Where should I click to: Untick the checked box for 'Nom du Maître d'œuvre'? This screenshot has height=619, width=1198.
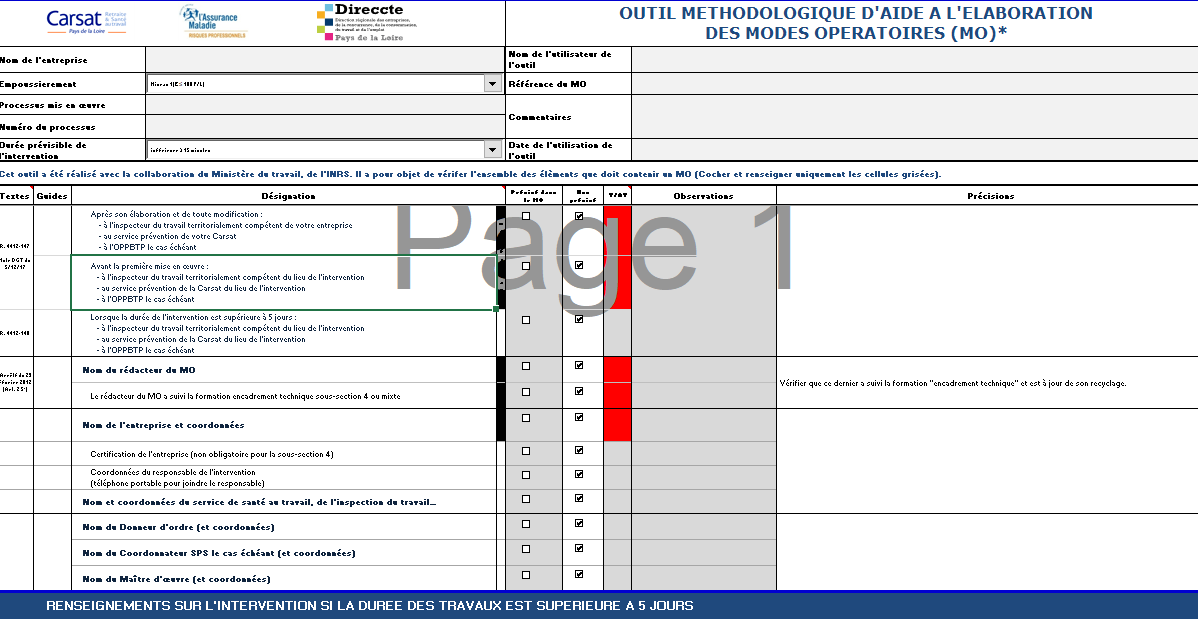coord(579,574)
